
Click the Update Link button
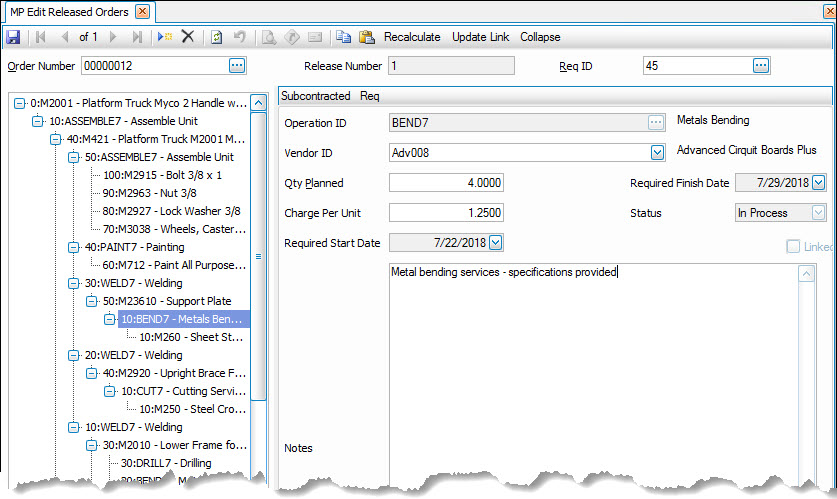point(480,37)
